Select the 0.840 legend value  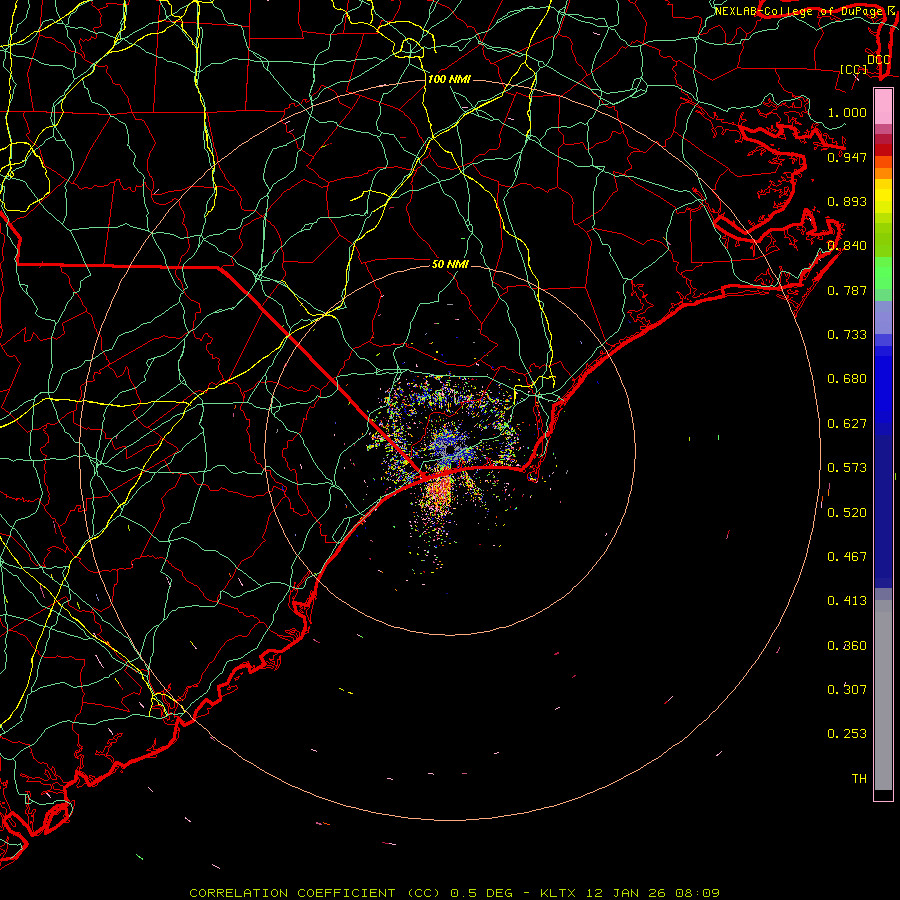[x=847, y=246]
